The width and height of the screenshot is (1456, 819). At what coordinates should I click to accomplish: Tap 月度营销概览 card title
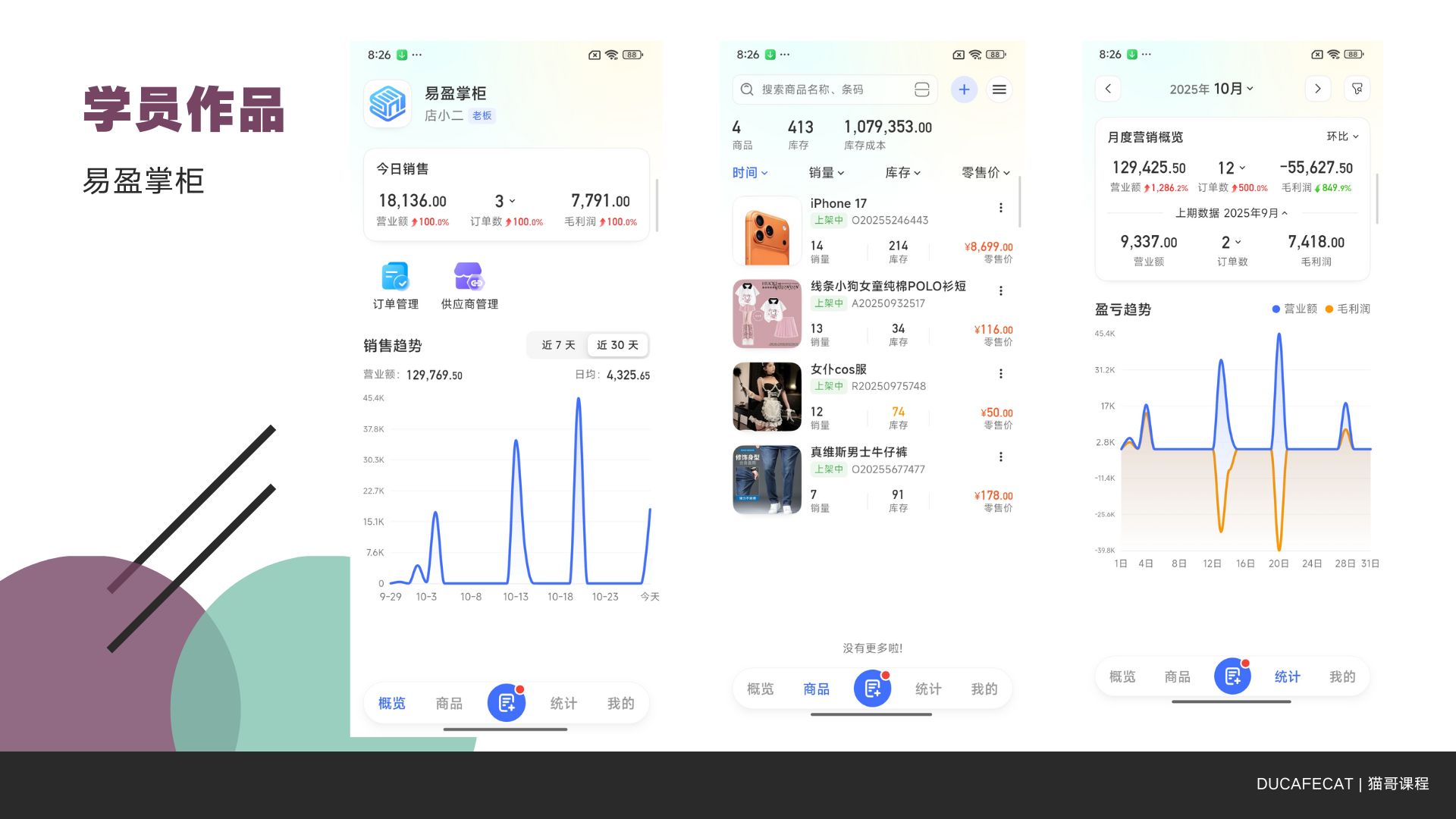[x=1145, y=137]
